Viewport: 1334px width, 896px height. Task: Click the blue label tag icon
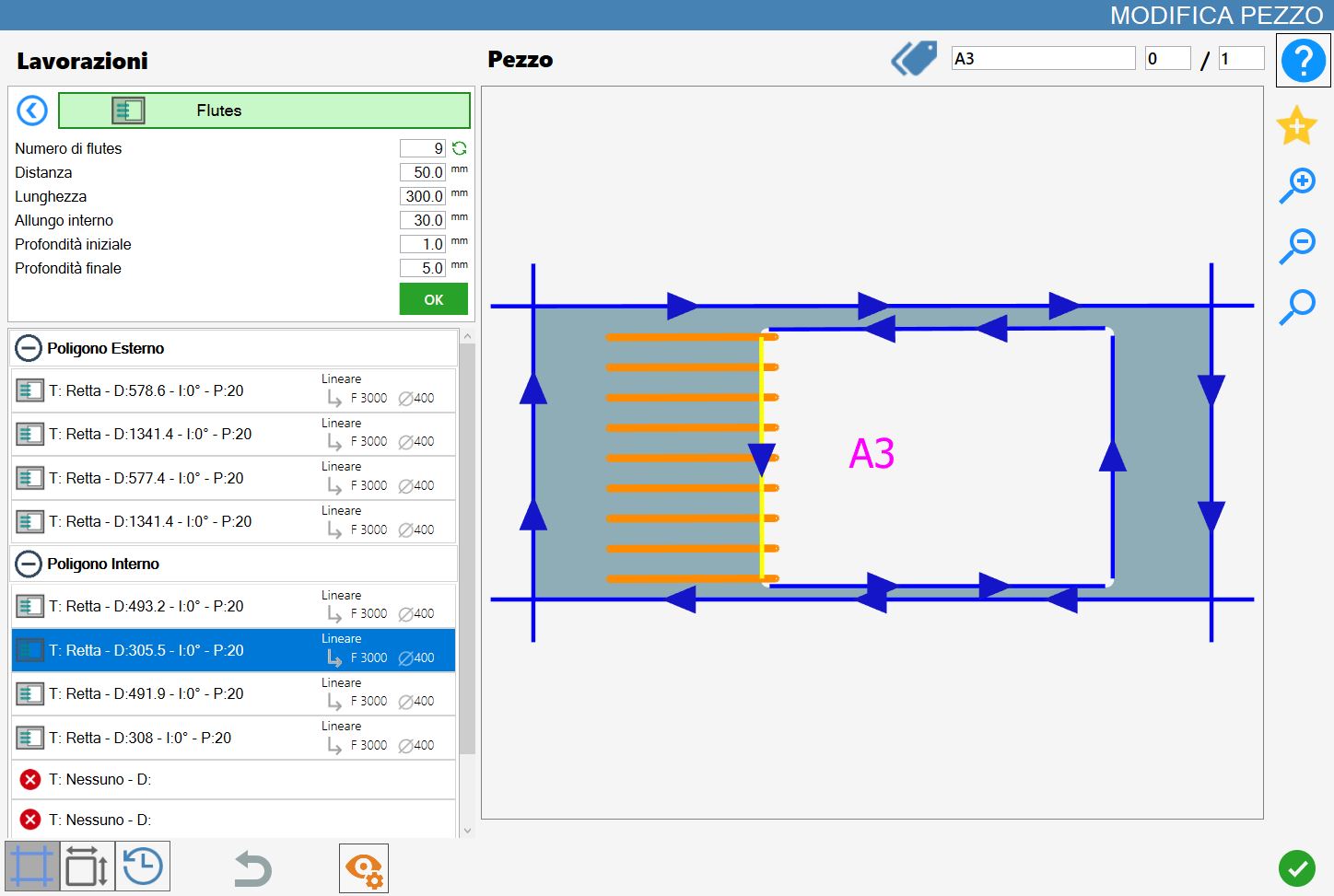[914, 59]
